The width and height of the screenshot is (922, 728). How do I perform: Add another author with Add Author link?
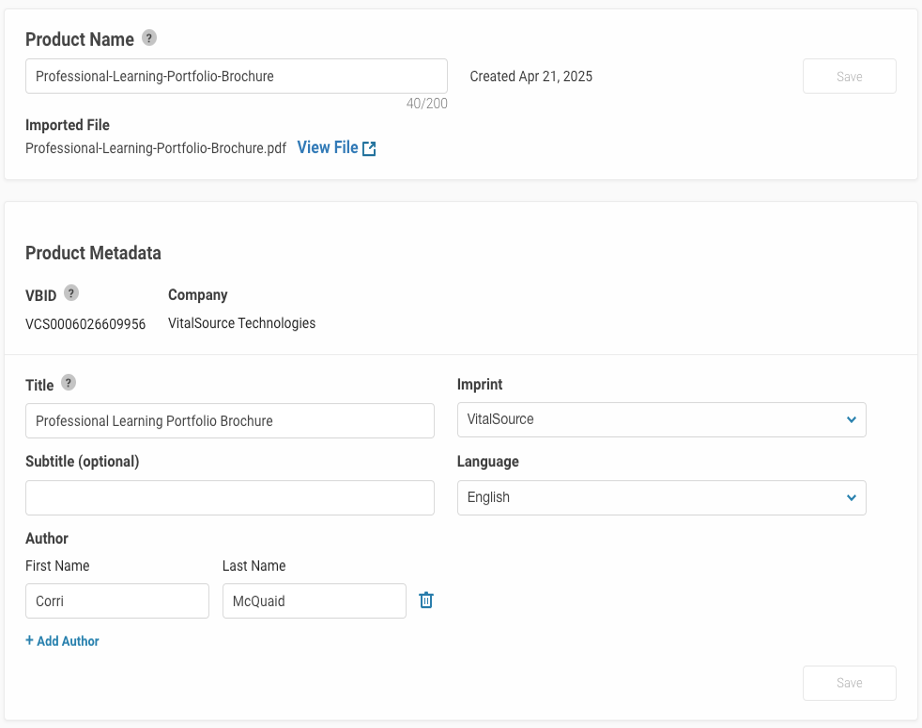click(x=62, y=641)
